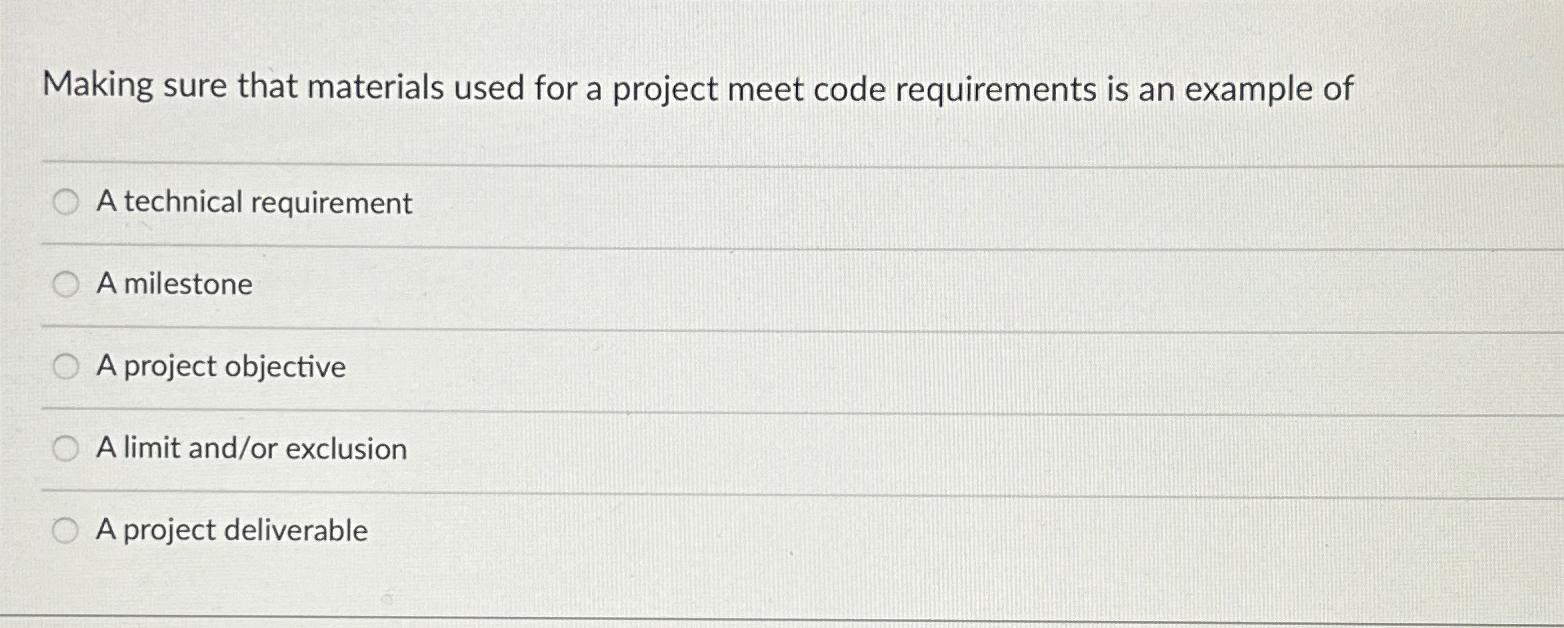Image resolution: width=1564 pixels, height=628 pixels.
Task: Pick the answer mentioning technical requirements
Action: click(253, 202)
